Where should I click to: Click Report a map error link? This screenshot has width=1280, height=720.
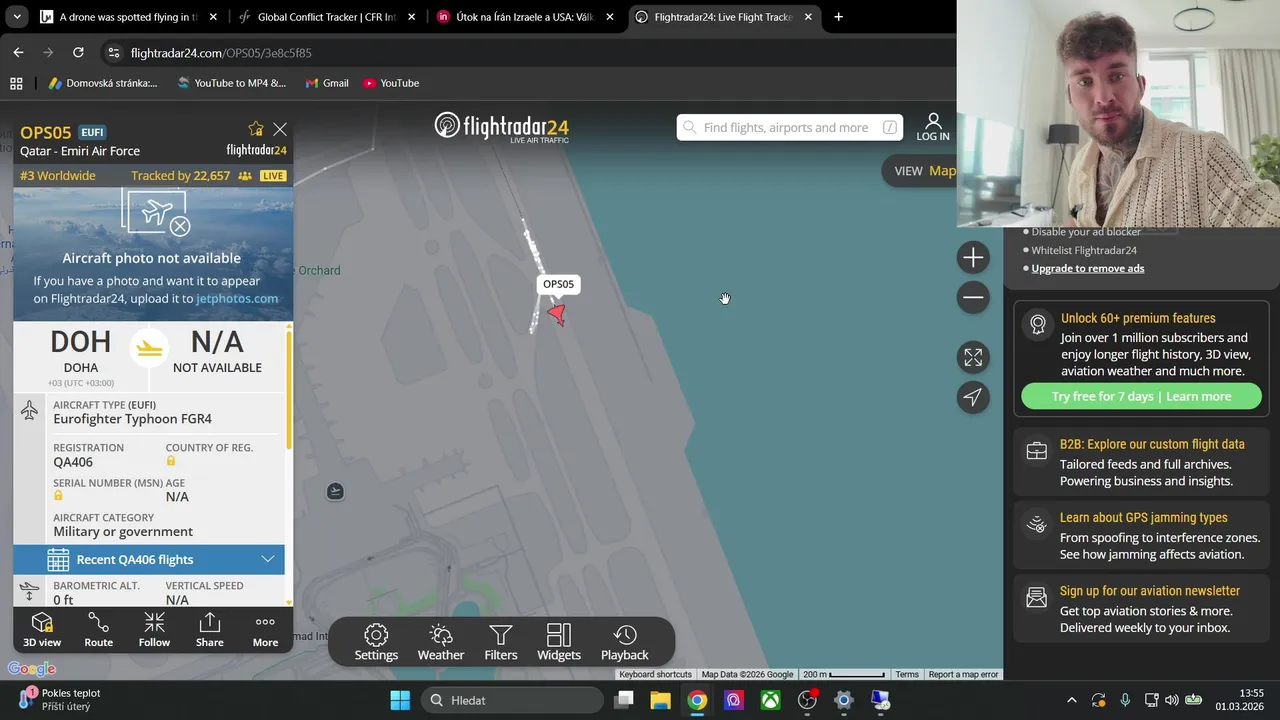click(x=963, y=674)
